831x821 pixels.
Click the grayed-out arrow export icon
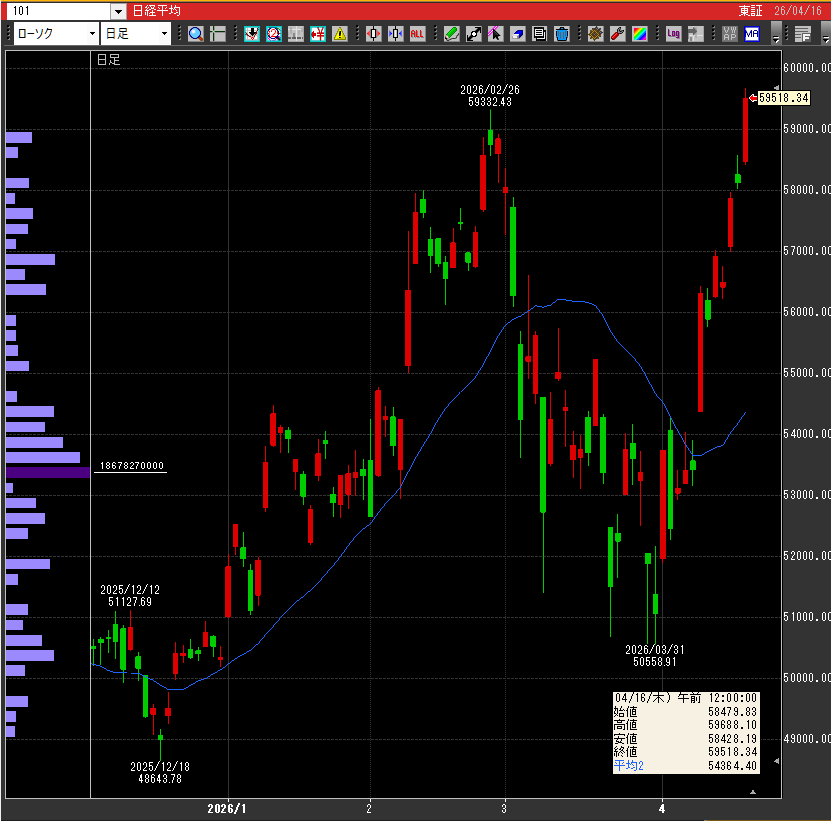695,34
